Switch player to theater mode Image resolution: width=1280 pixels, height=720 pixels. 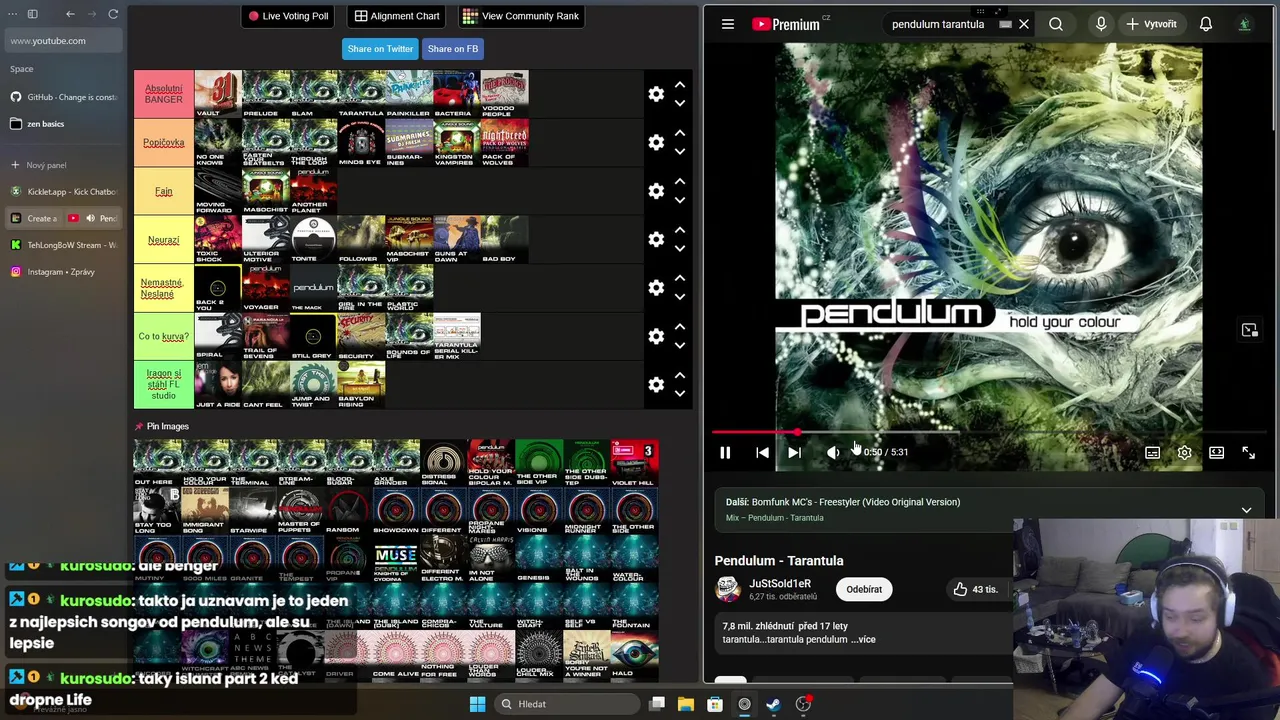1216,453
